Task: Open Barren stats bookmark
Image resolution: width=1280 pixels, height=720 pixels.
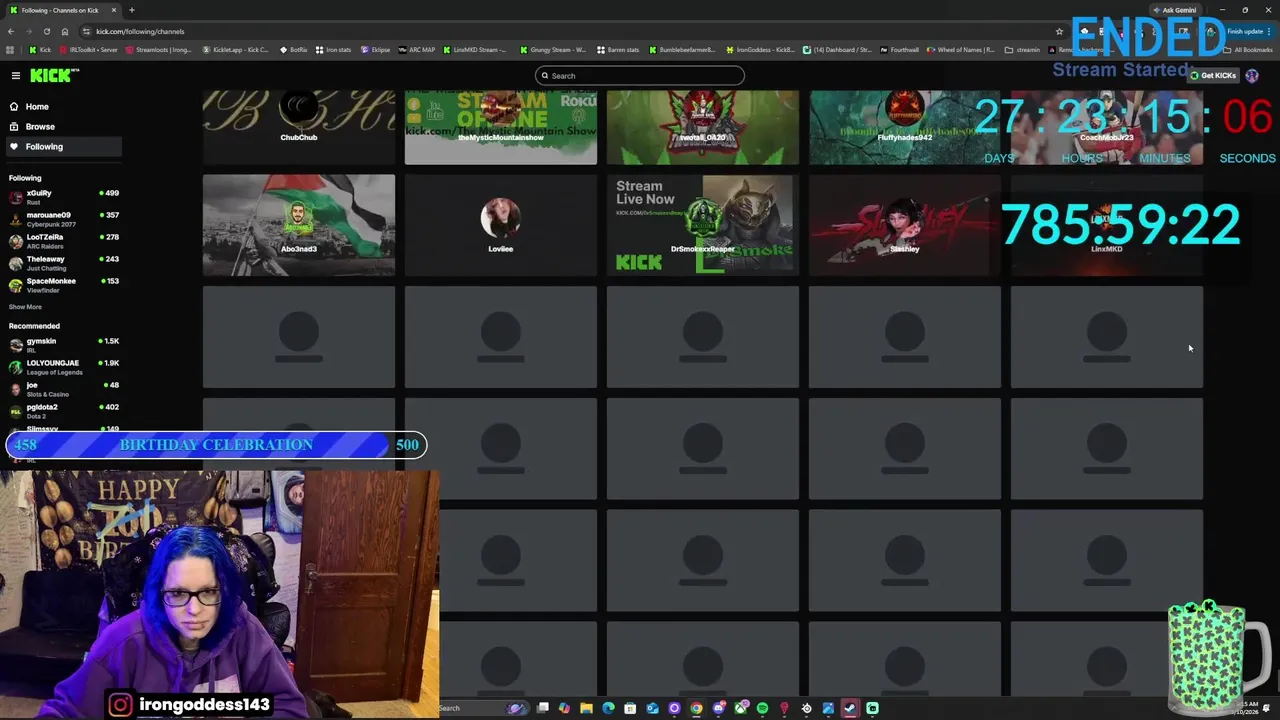Action: (618, 49)
